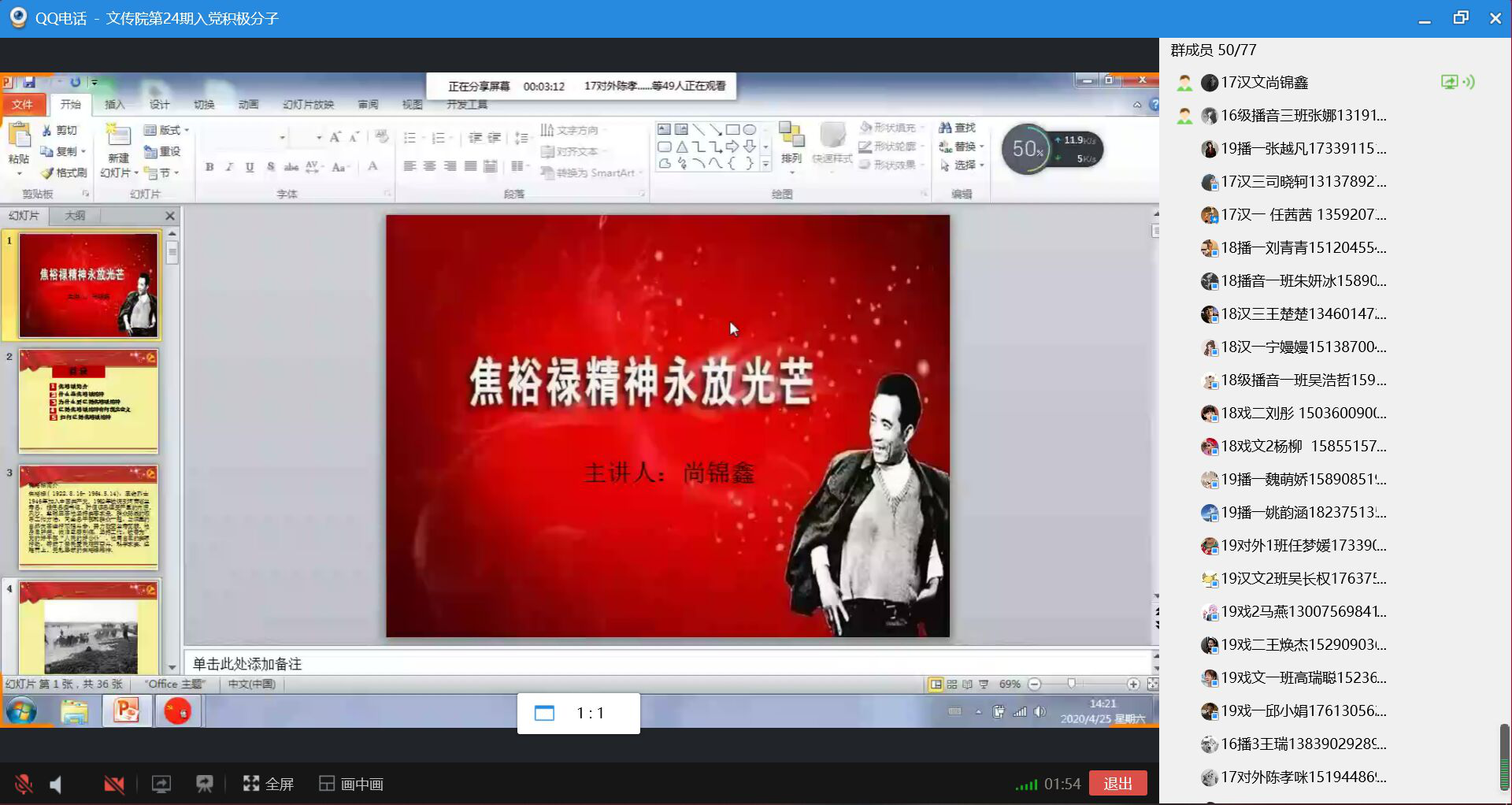The image size is (1512, 805).
Task: Expand the 版式 layout dropdown
Action: point(187,130)
